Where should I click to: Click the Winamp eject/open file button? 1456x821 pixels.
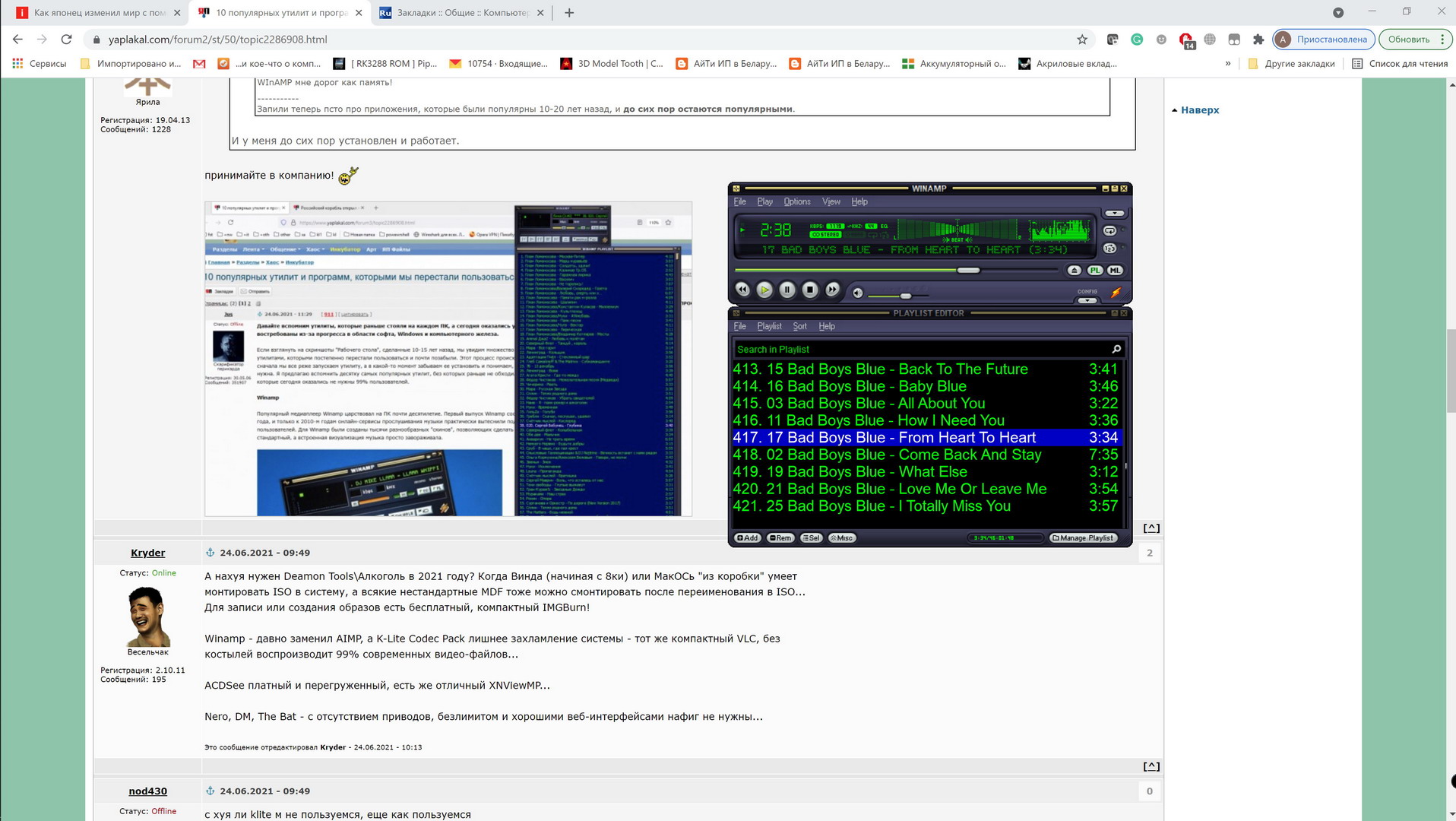tap(1074, 271)
